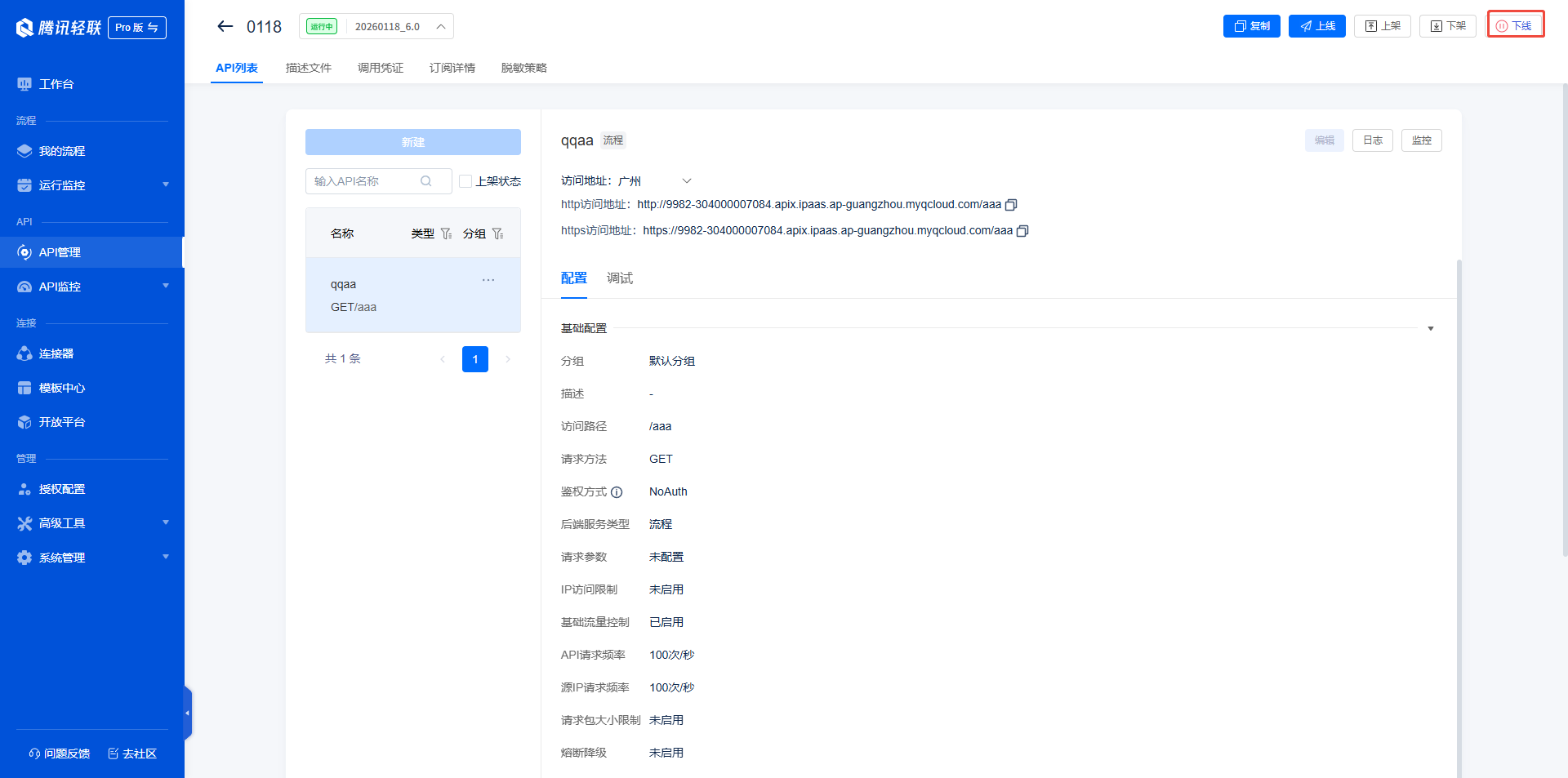This screenshot has height=778, width=1568.
Task: Click 去社区 link
Action: pos(132,754)
